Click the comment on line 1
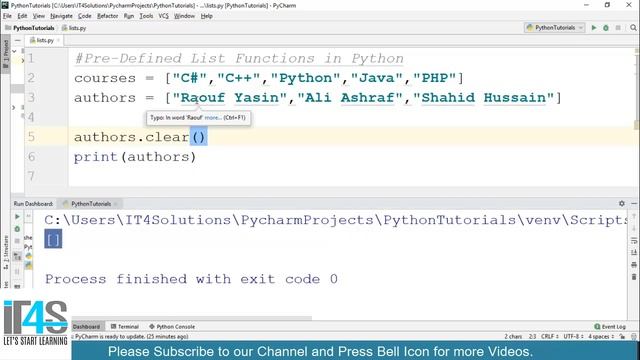Viewport: 640px width, 360px height. (239, 58)
